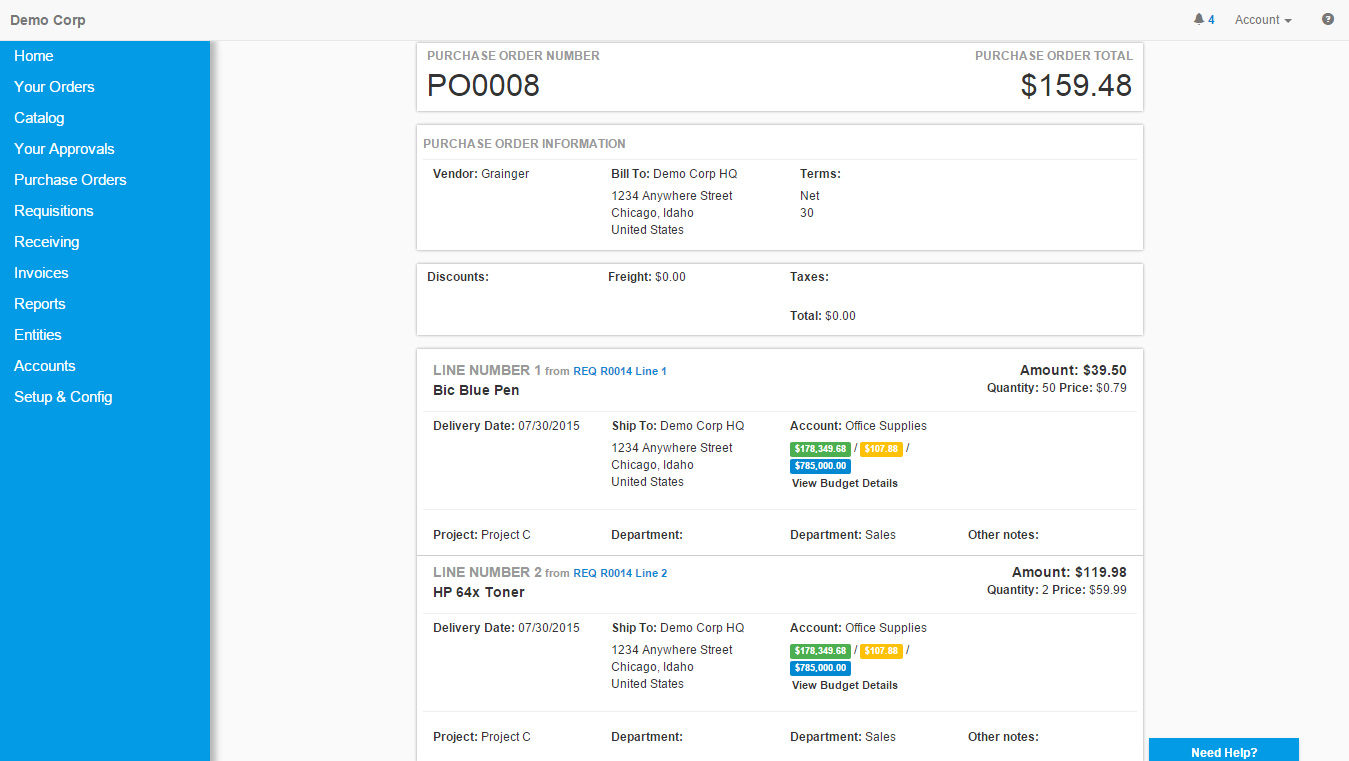This screenshot has width=1349, height=761.
Task: Open Your Approvals in sidebar
Action: [x=64, y=149]
